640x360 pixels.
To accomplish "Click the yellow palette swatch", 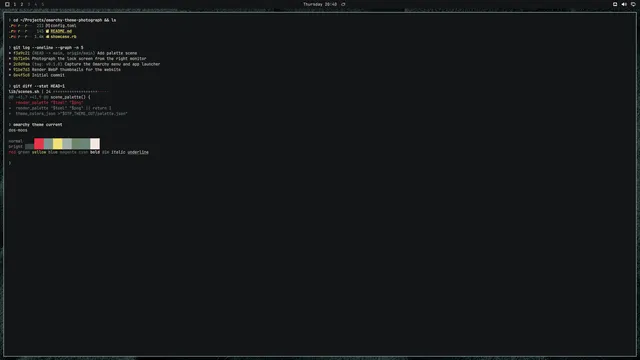I will (58, 144).
